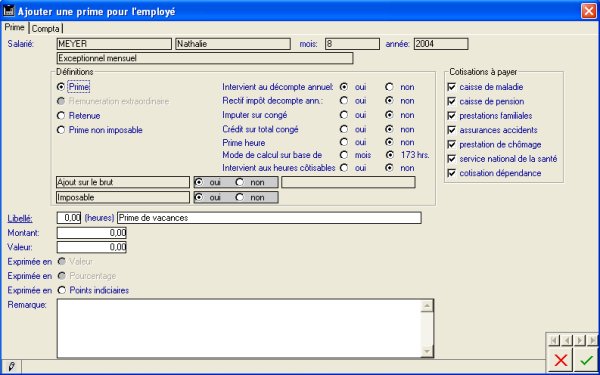
Task: Choose 173 hrs. as calculation base
Action: click(389, 155)
